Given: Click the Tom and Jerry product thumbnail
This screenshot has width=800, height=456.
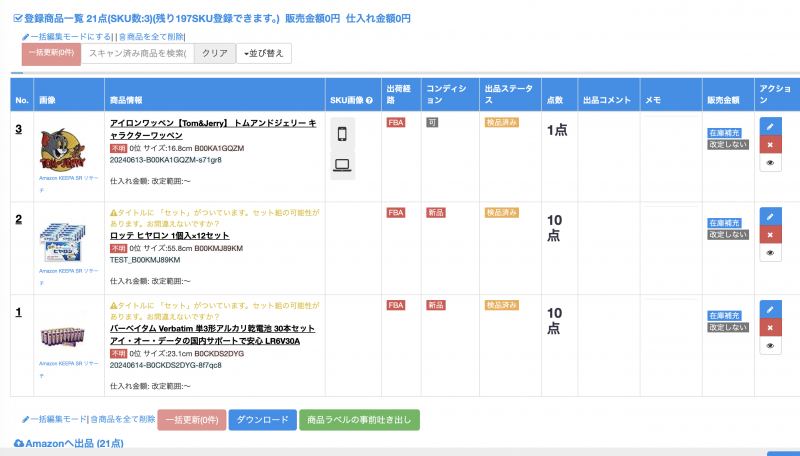Looking at the screenshot, I should click(x=62, y=148).
